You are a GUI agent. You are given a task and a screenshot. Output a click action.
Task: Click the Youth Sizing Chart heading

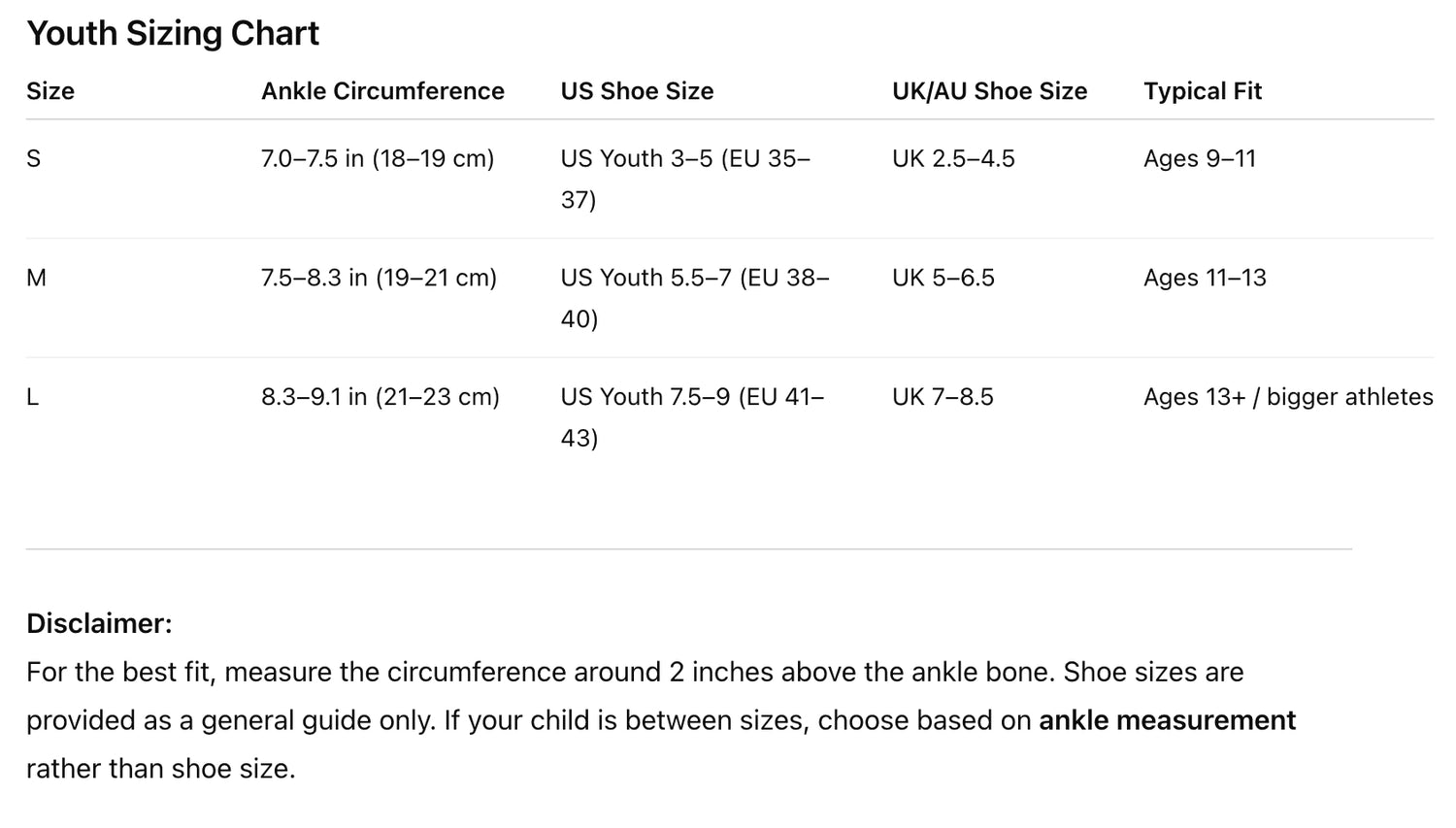coord(173,34)
